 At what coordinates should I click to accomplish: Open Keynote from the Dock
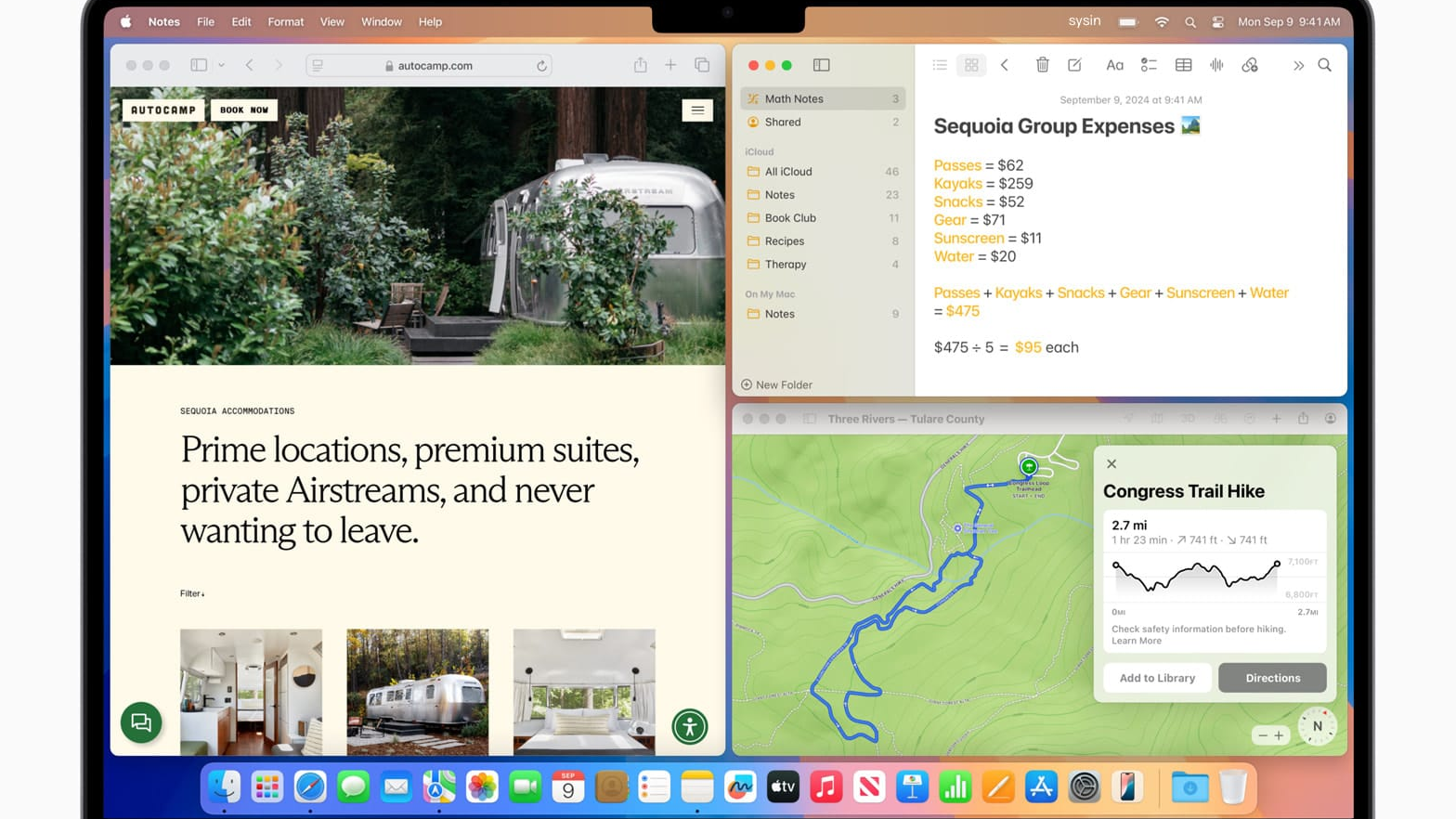tap(912, 787)
